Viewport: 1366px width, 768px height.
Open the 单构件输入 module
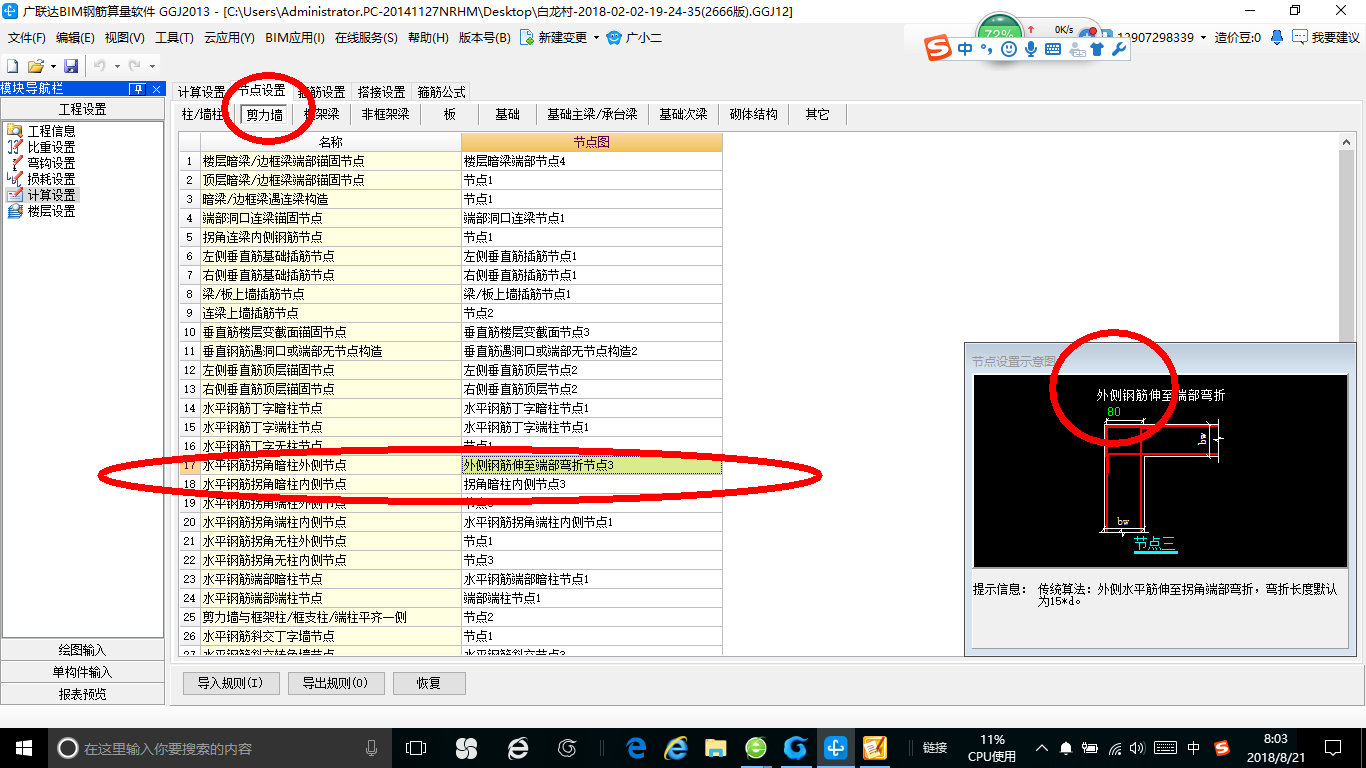click(82, 672)
